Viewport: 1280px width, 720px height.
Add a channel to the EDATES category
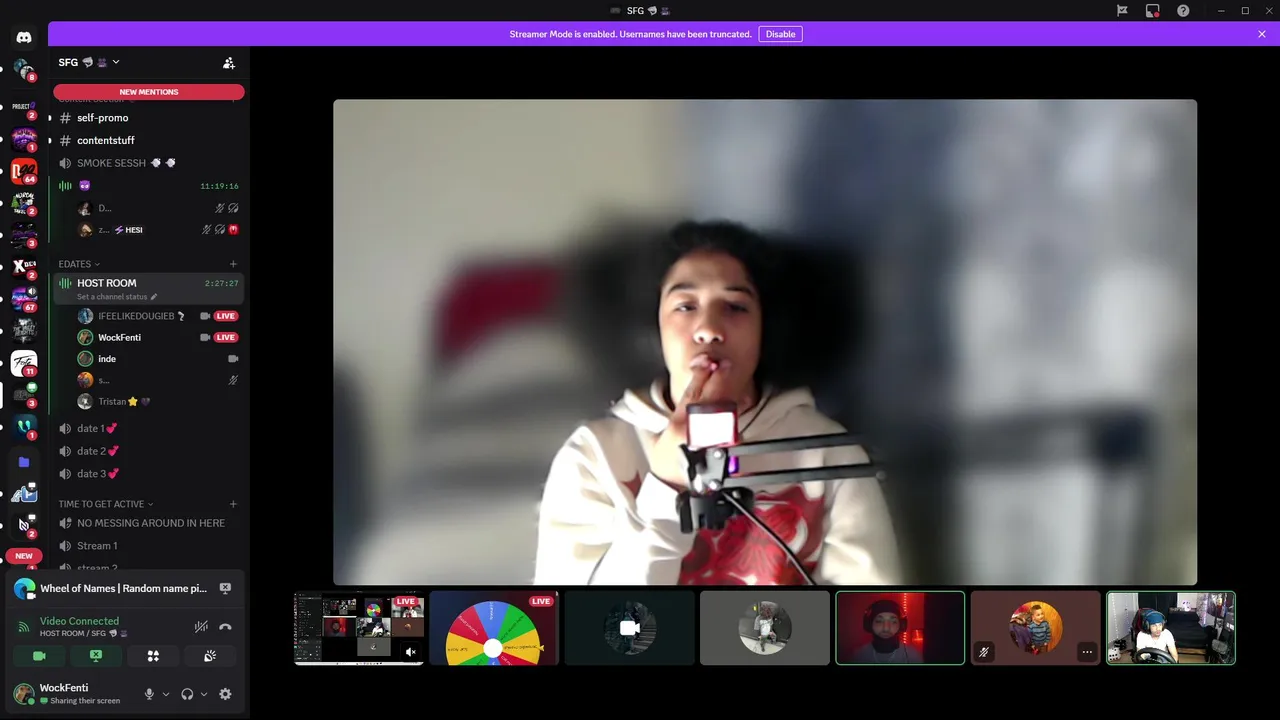tap(233, 264)
